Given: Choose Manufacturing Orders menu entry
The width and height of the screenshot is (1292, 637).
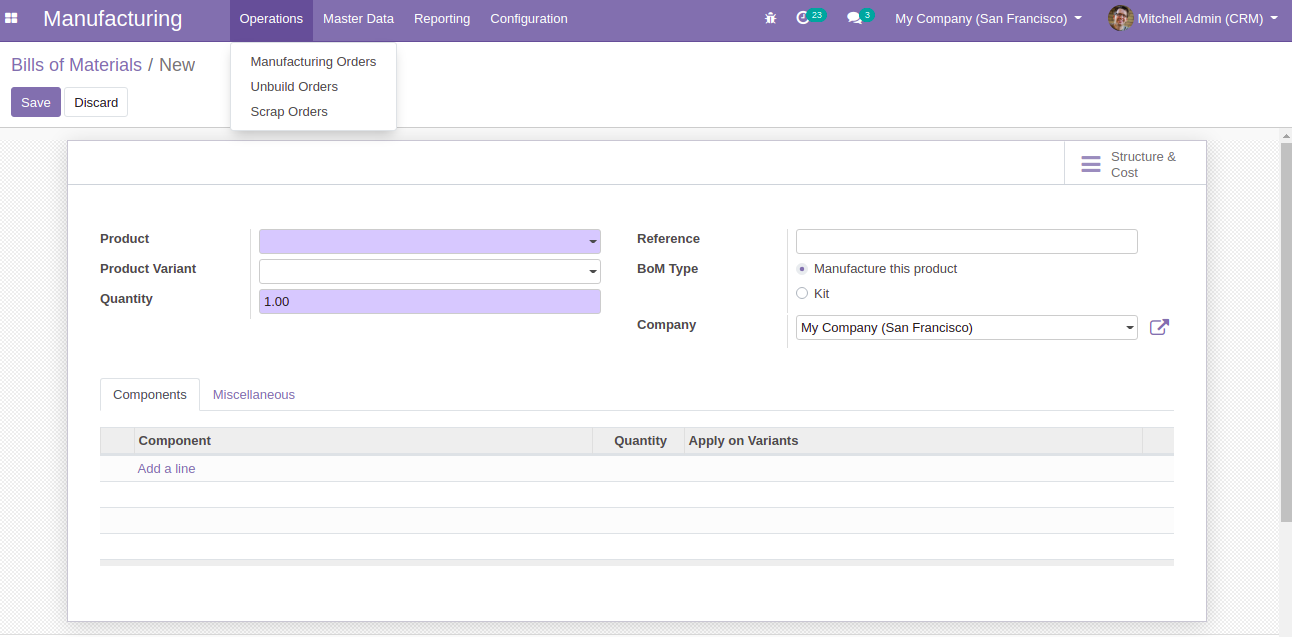Looking at the screenshot, I should (313, 62).
